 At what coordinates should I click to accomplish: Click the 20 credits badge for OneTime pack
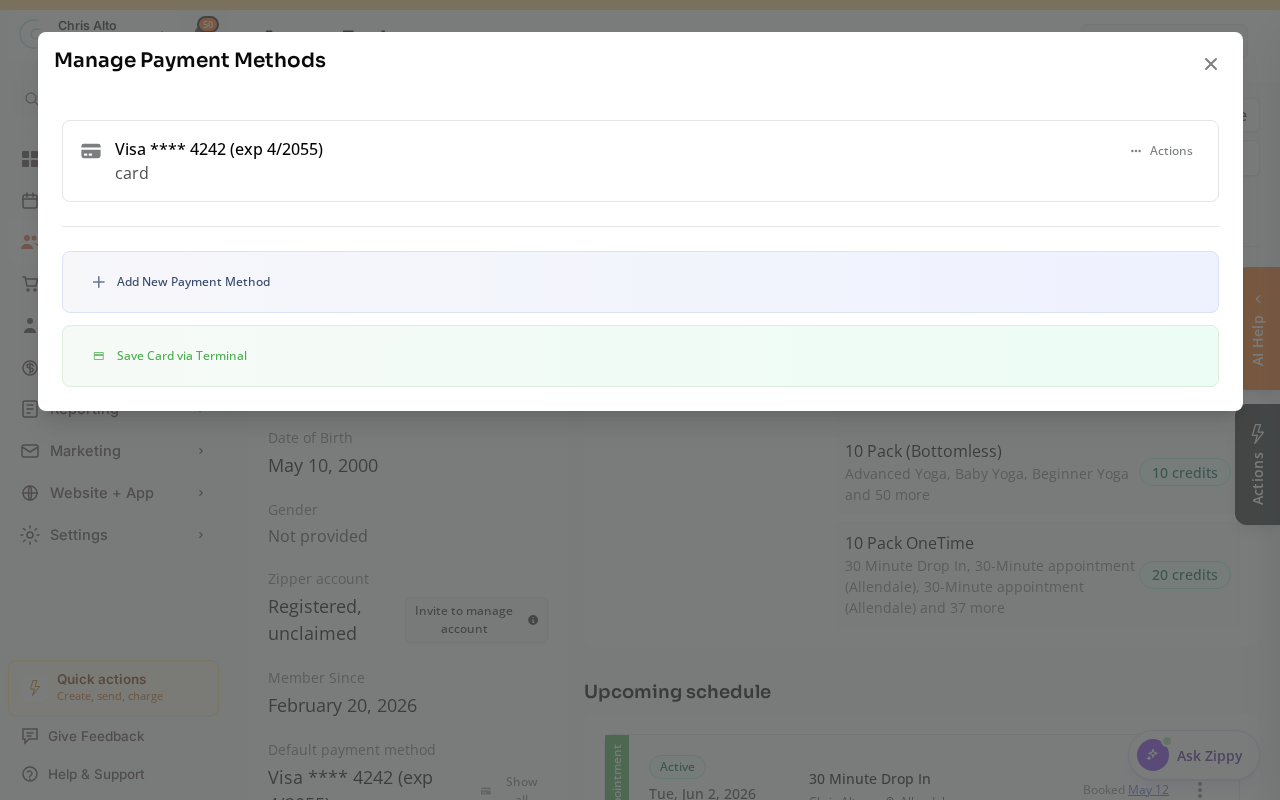[1184, 575]
